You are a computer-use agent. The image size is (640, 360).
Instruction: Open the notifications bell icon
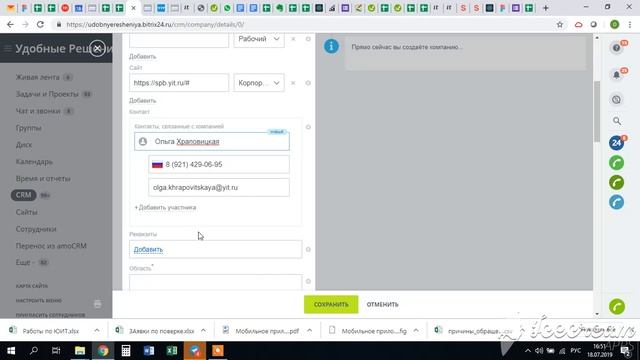[x=617, y=75]
